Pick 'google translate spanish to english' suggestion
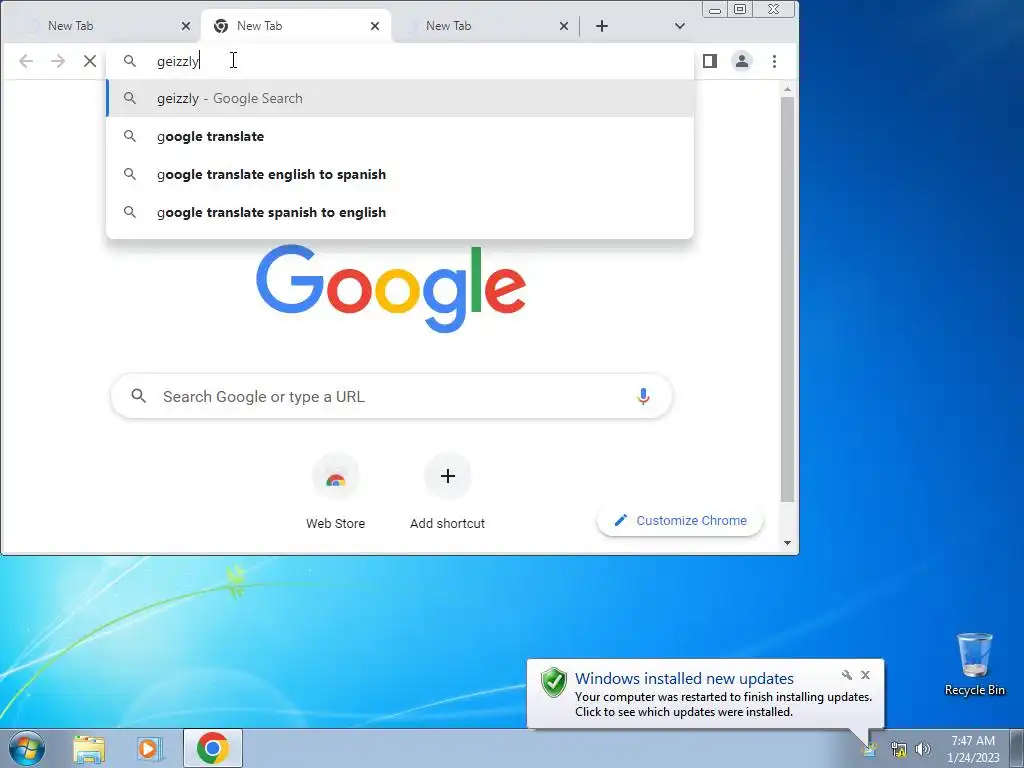Screen dimensions: 1024x768 coord(400,212)
